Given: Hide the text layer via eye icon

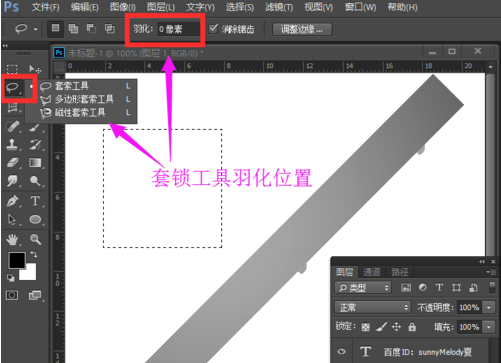Looking at the screenshot, I should tap(341, 351).
